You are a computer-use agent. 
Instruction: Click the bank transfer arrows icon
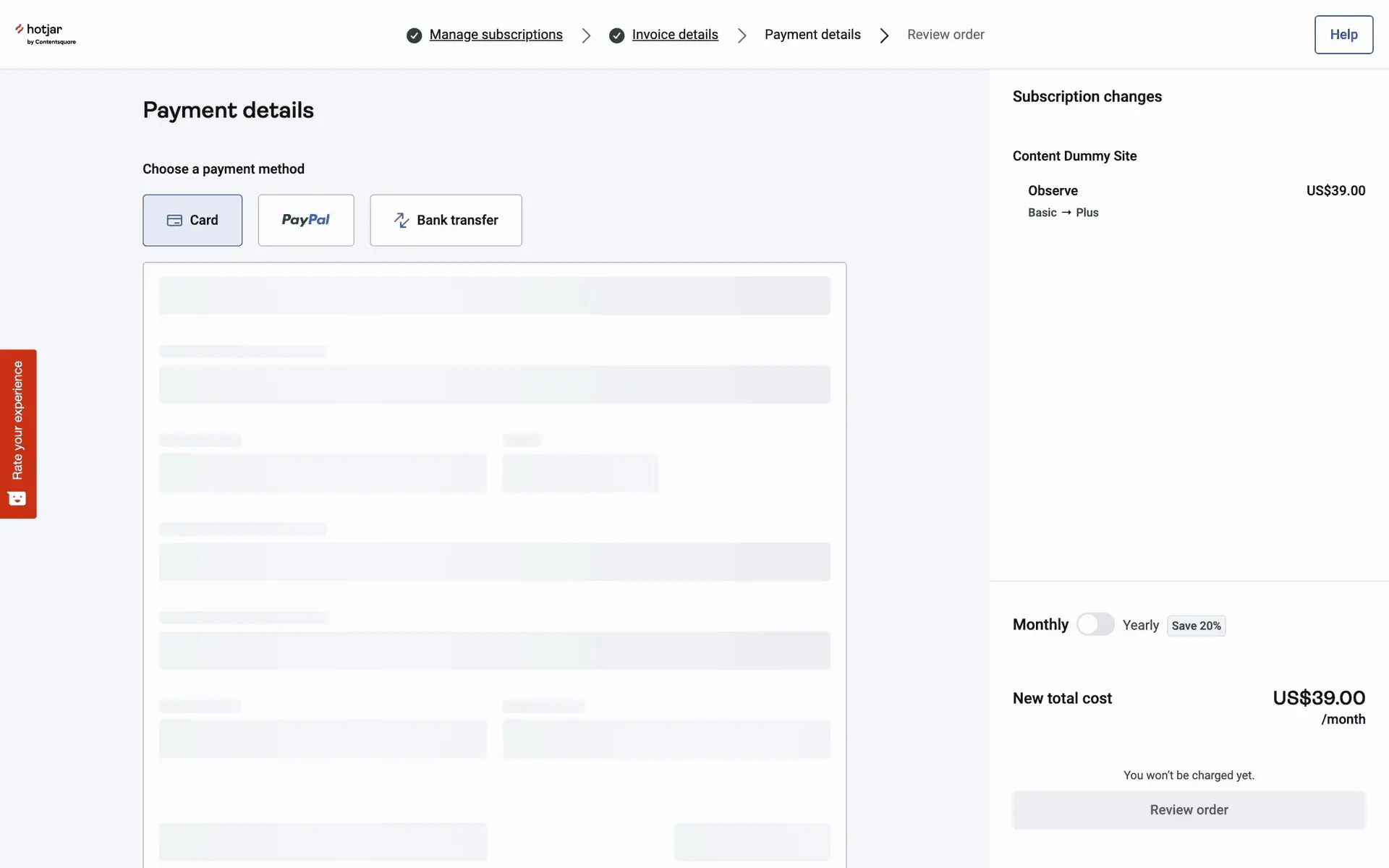[x=402, y=221]
